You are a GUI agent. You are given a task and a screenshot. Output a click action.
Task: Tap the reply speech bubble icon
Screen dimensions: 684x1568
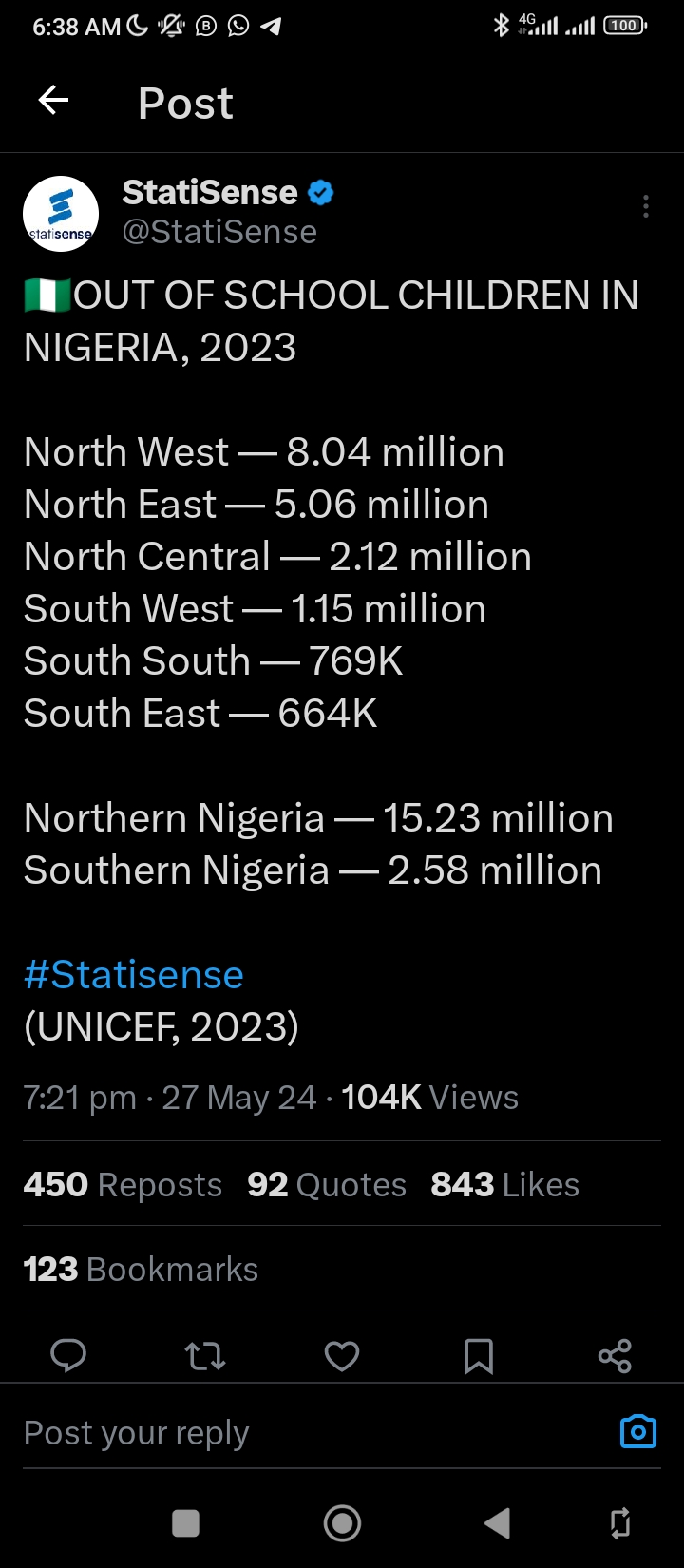tap(68, 1355)
